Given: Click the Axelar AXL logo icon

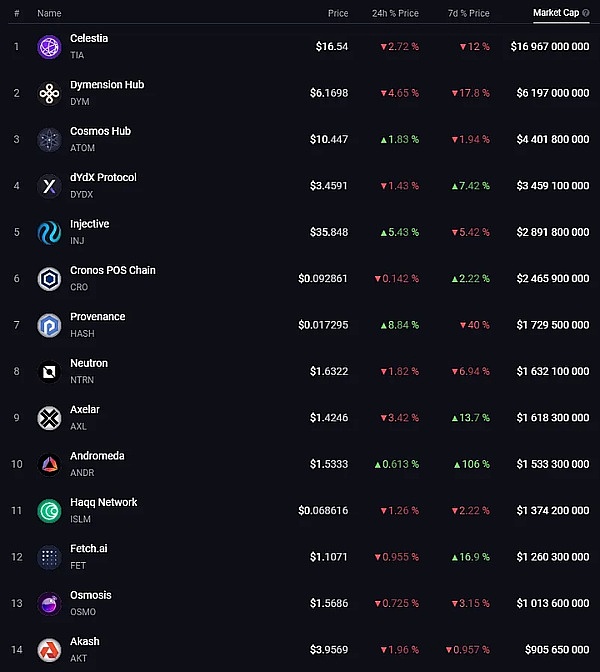Looking at the screenshot, I should point(49,417).
